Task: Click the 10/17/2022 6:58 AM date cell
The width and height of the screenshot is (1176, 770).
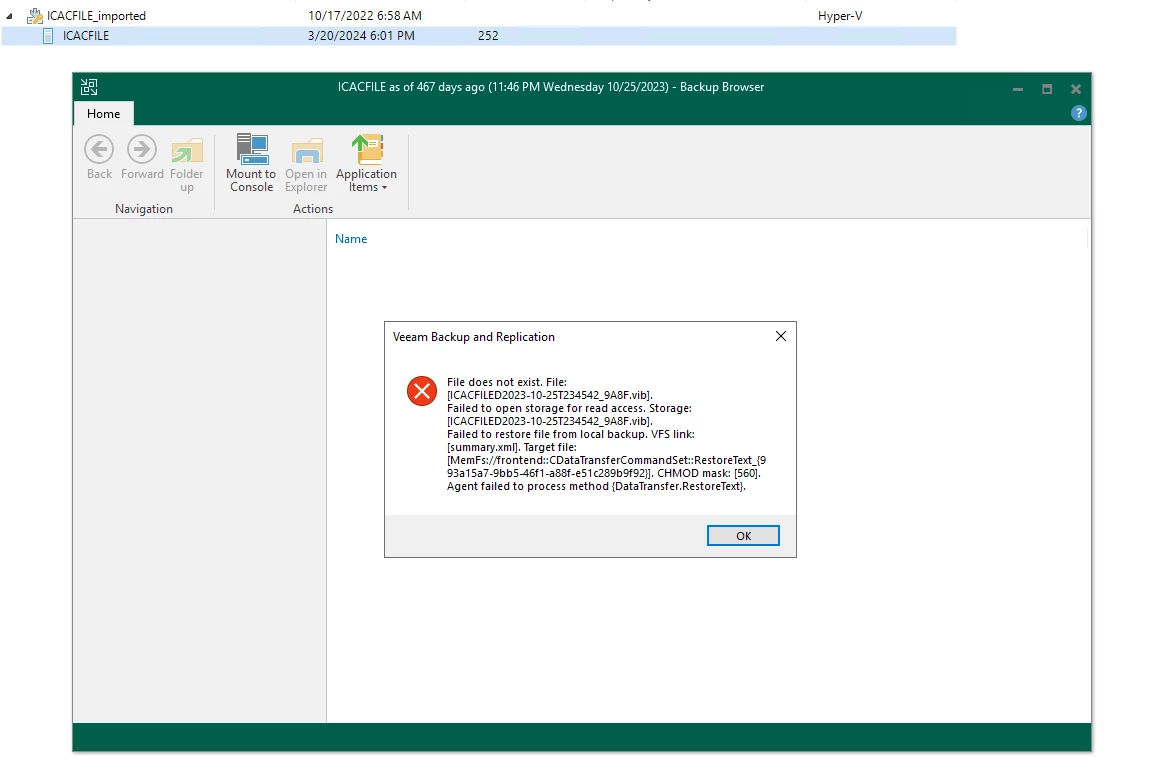Action: tap(364, 16)
